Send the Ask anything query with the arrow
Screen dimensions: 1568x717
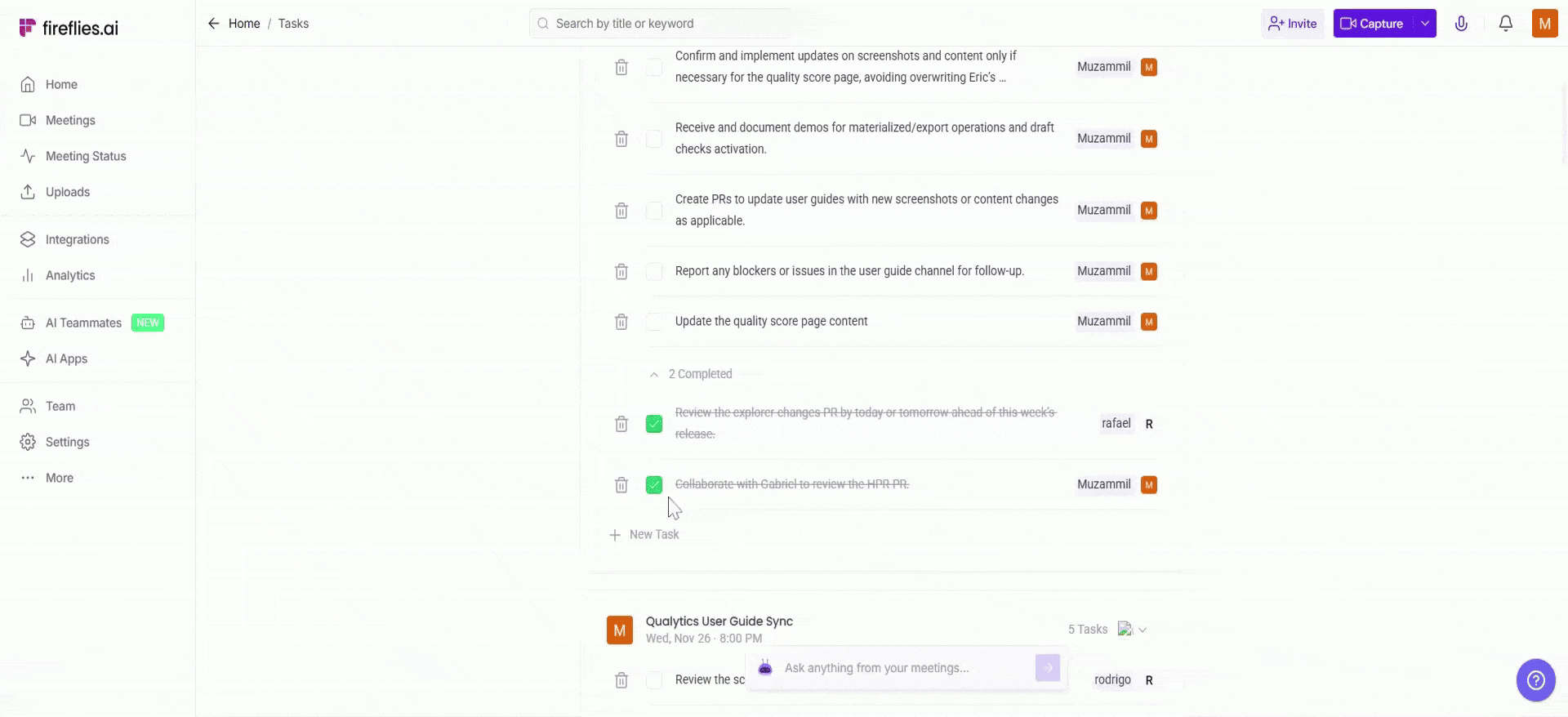tap(1047, 668)
